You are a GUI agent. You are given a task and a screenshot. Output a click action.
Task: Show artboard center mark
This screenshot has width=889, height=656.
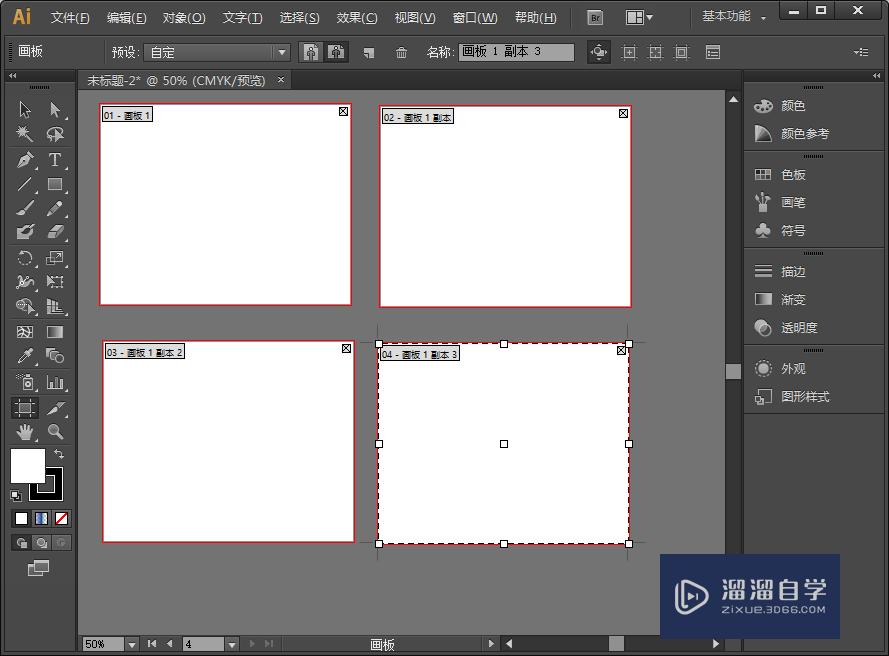pos(629,53)
